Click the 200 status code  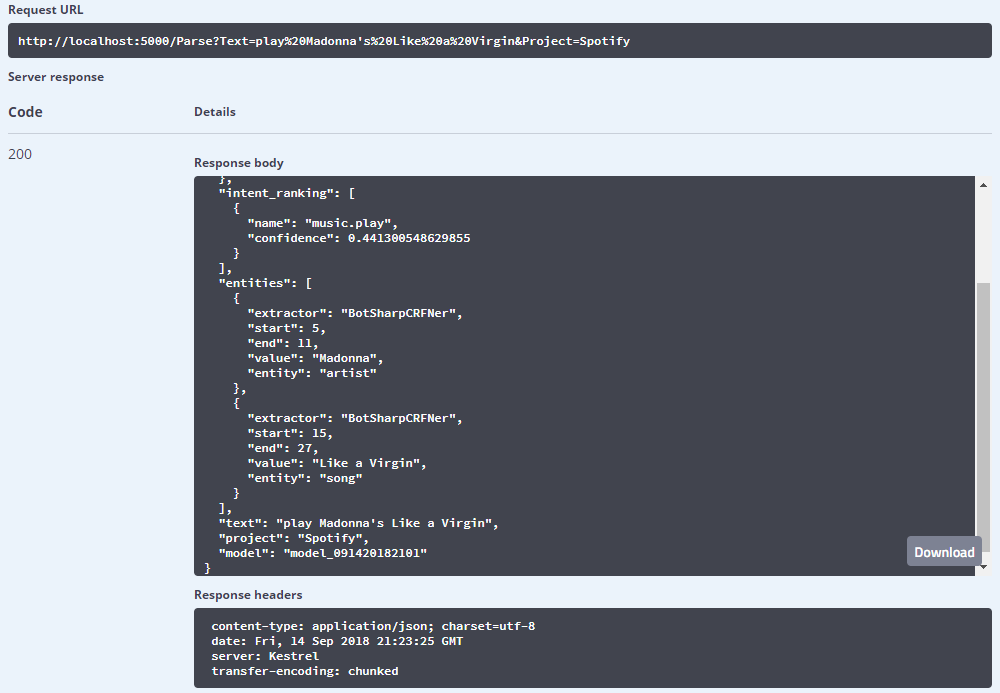click(x=20, y=154)
